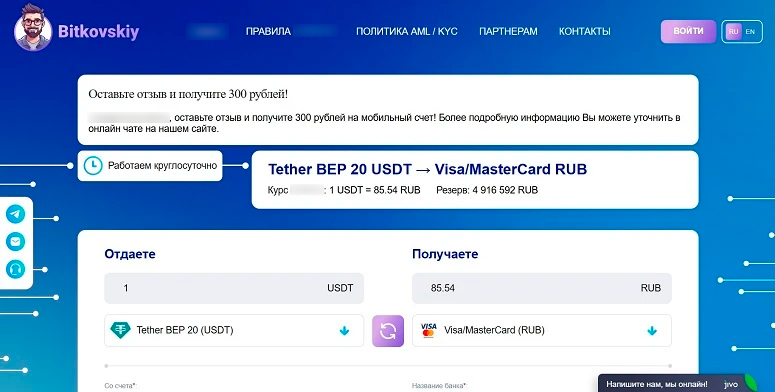Open the Telegram contact icon

15,214
